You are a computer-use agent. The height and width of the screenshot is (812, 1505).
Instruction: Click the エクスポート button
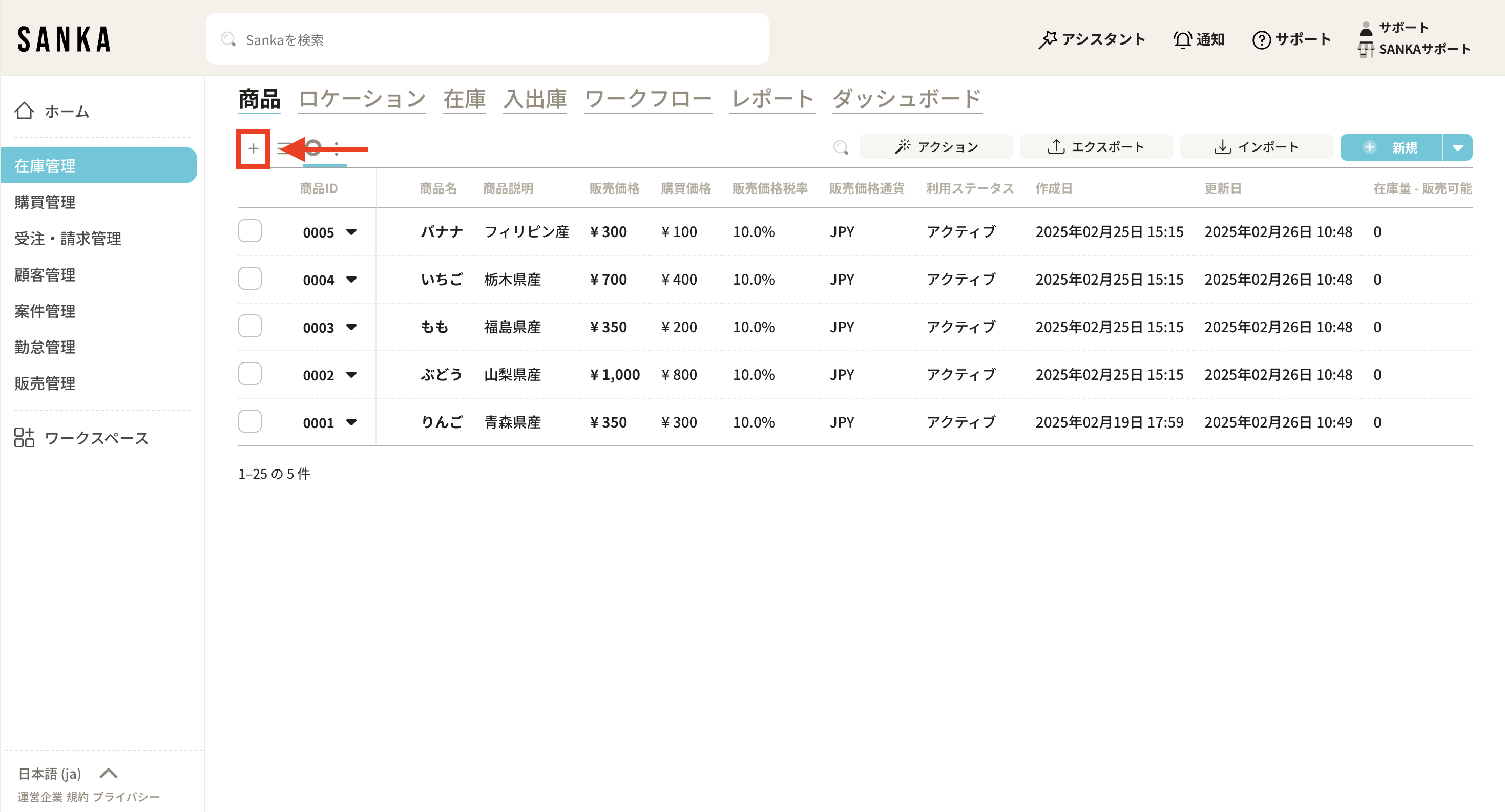[1096, 147]
